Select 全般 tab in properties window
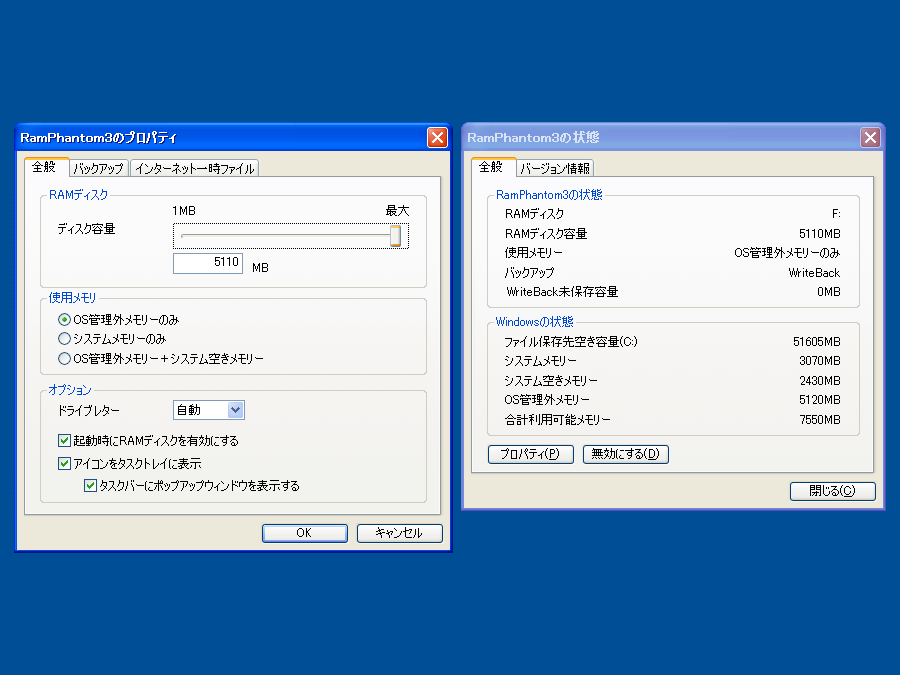 45,167
